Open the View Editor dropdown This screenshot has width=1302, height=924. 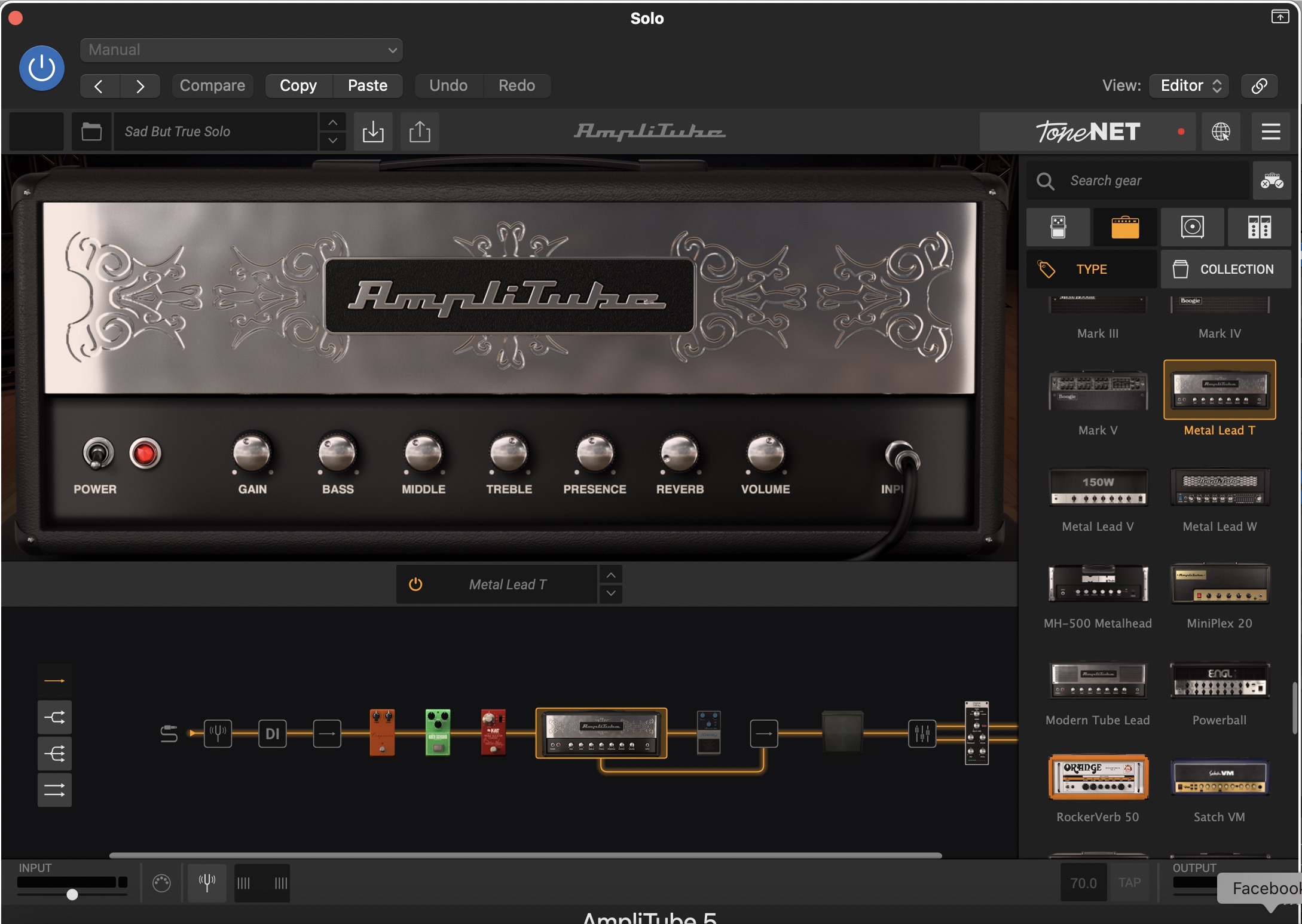click(1190, 86)
